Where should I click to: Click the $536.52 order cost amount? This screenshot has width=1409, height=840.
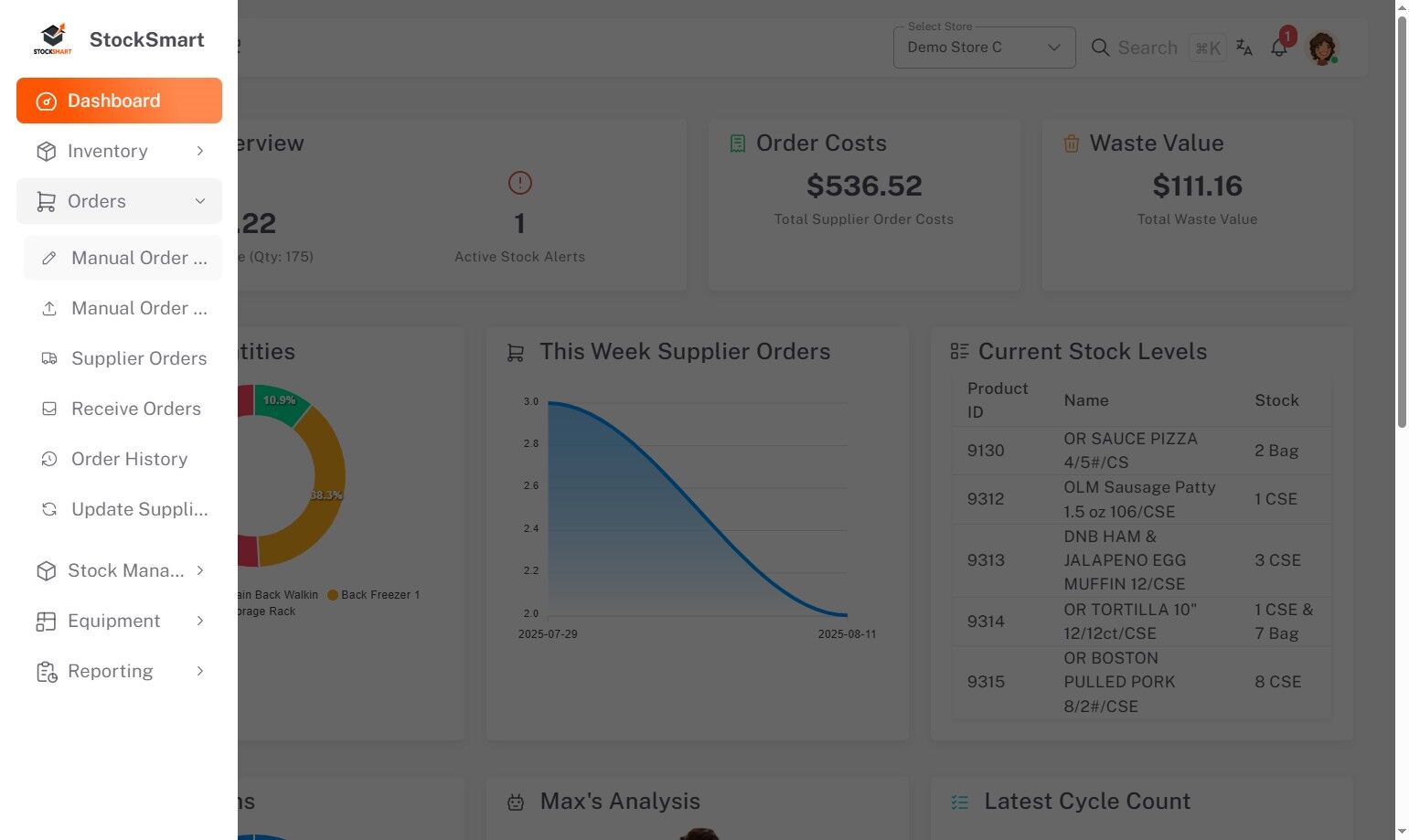tap(864, 186)
